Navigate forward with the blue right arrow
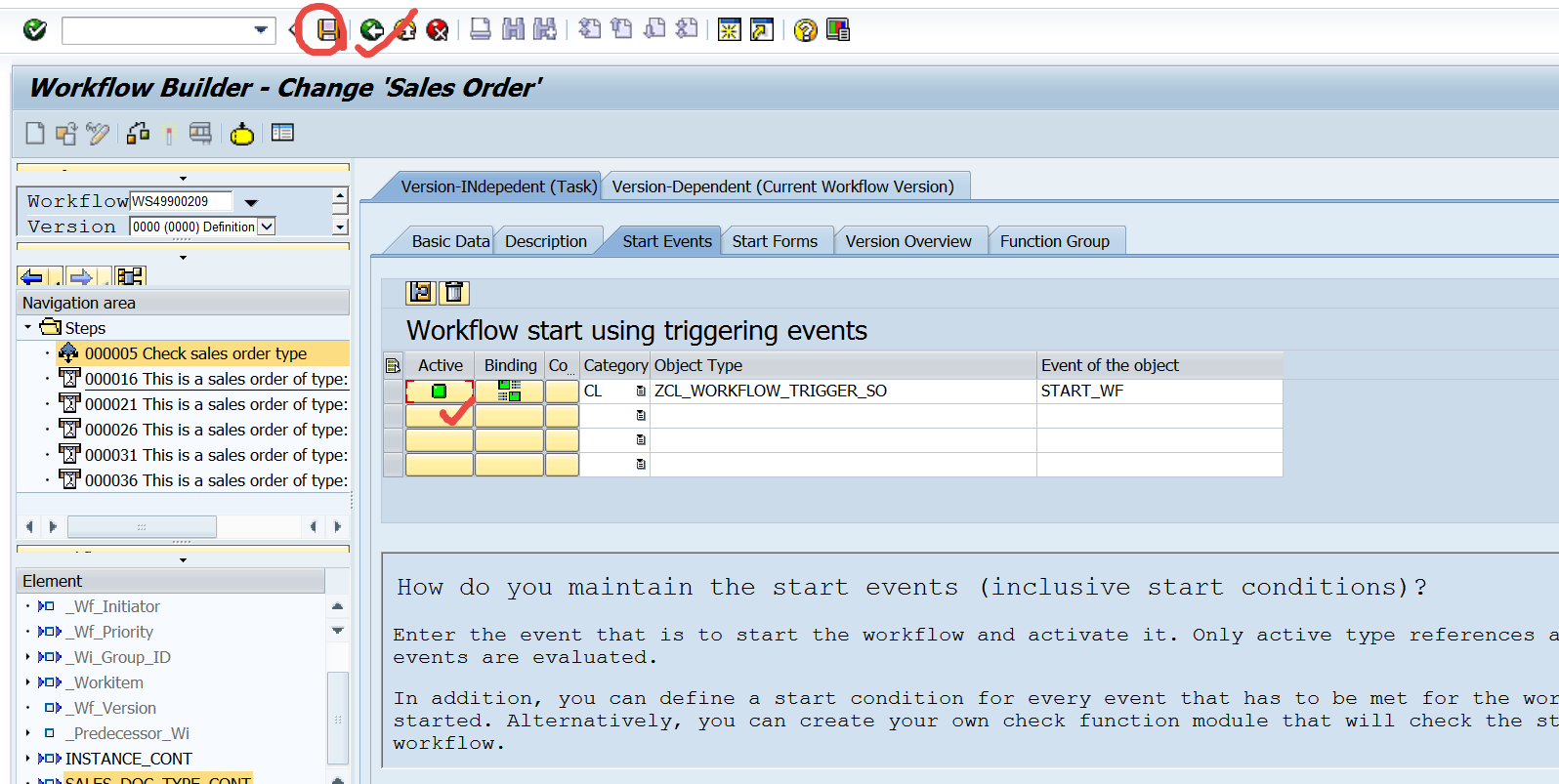 click(81, 277)
